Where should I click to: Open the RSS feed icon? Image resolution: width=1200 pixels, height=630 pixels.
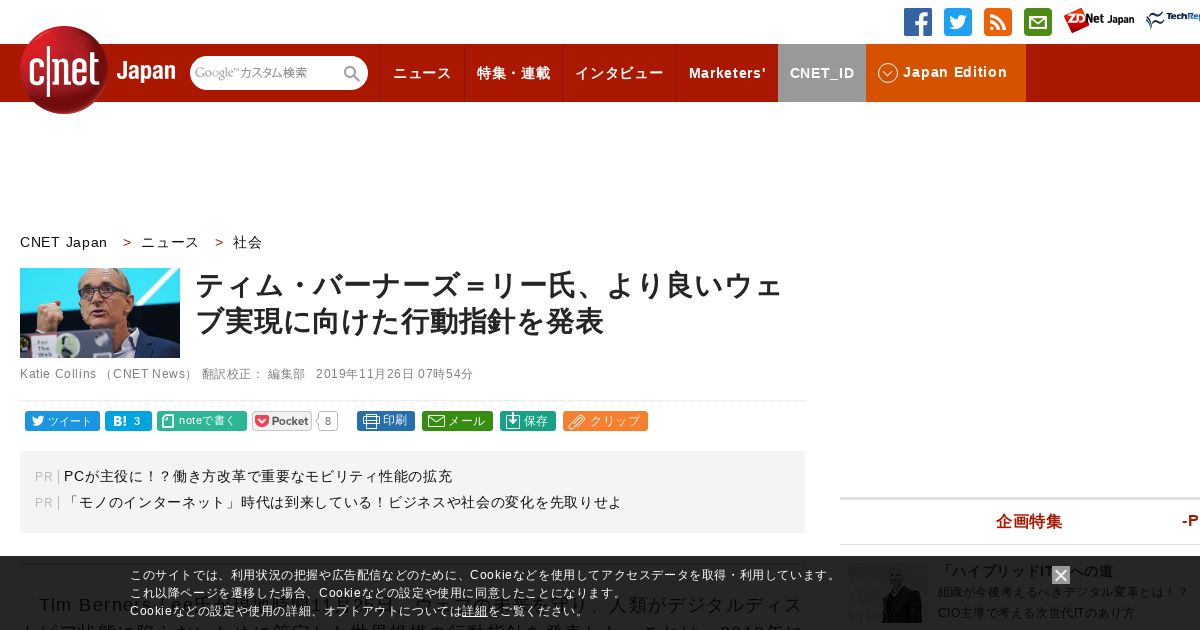(998, 22)
